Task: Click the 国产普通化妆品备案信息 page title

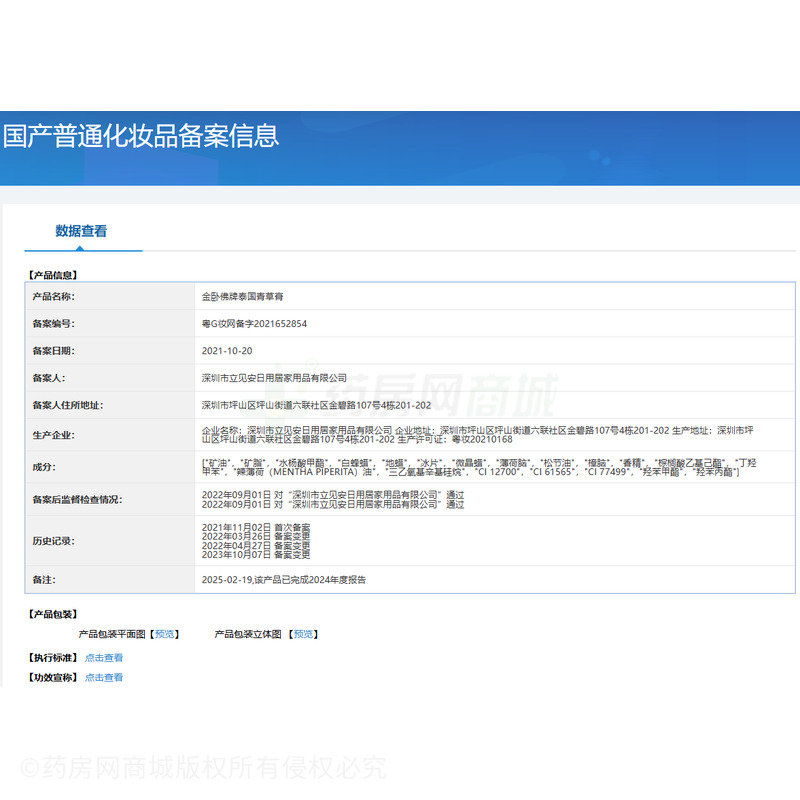Action: 141,136
